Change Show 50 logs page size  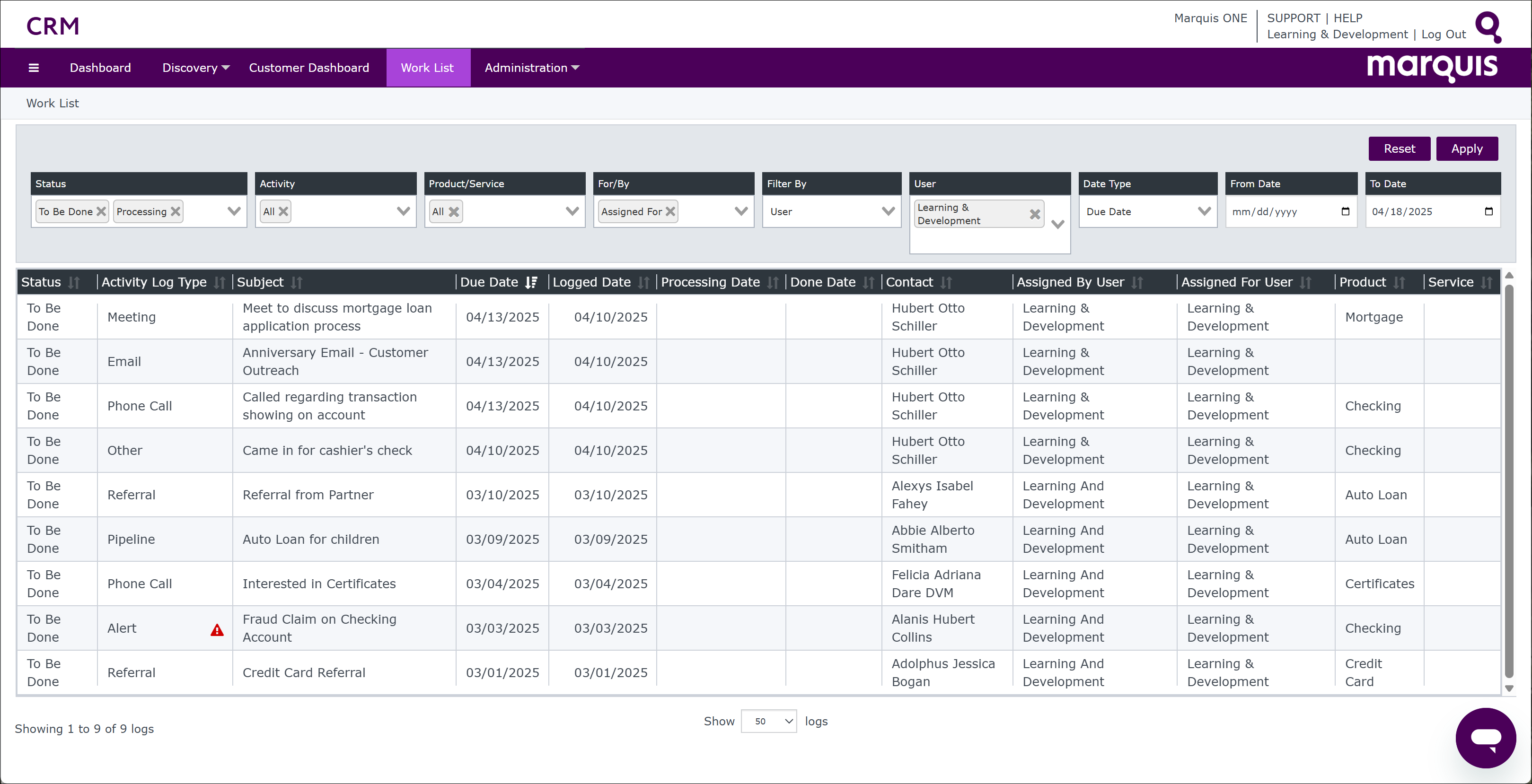point(768,721)
